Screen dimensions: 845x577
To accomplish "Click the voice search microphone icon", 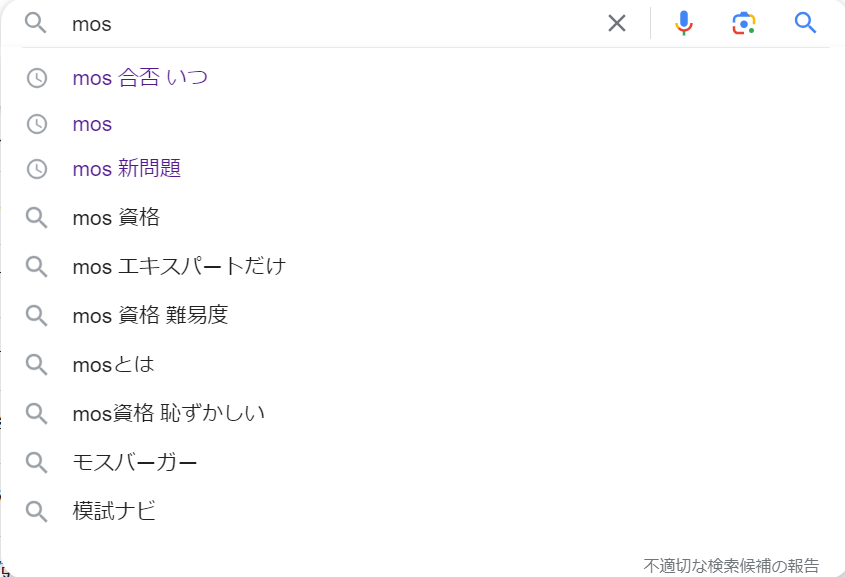I will [x=683, y=23].
